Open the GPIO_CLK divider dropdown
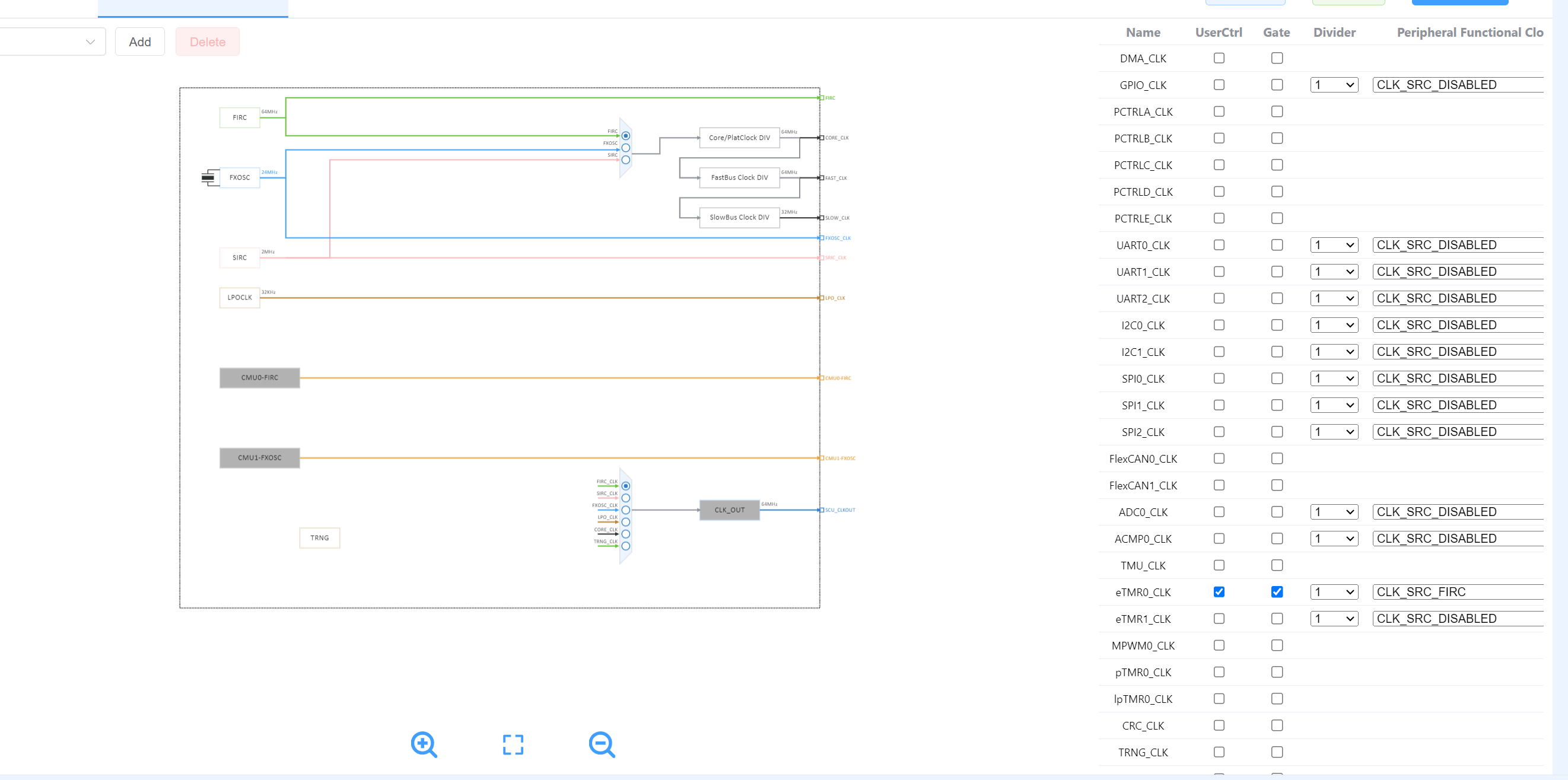Viewport: 1568px width, 780px height. (1334, 85)
